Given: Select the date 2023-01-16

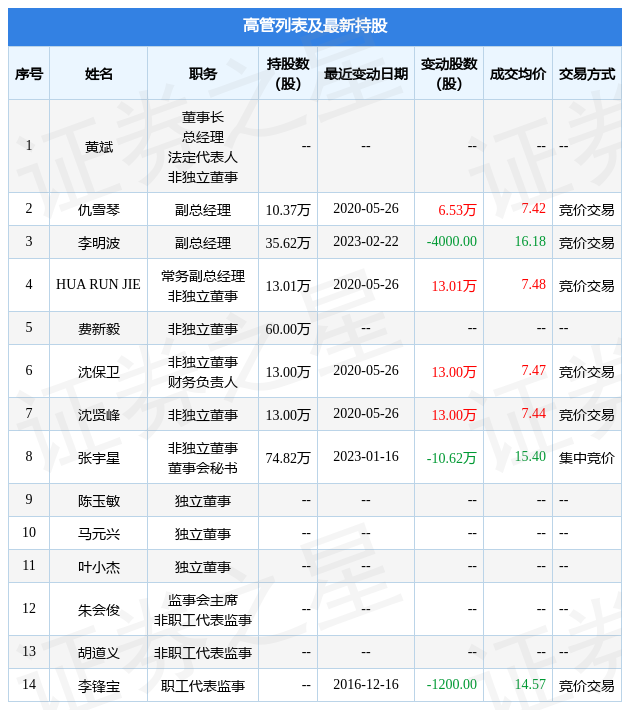Looking at the screenshot, I should 366,456.
